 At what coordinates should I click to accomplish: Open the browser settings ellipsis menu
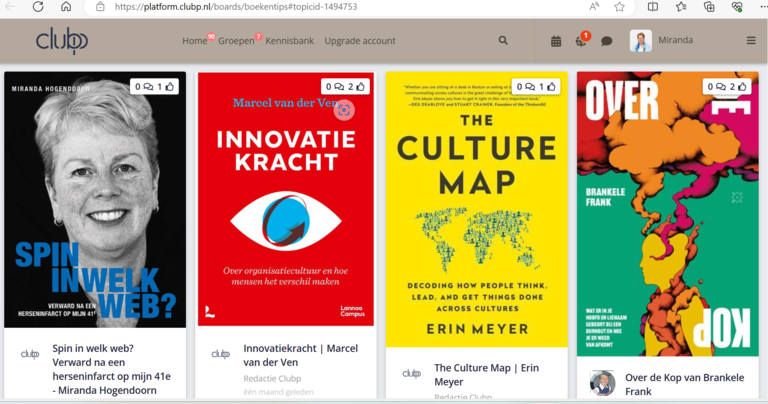pos(763,6)
